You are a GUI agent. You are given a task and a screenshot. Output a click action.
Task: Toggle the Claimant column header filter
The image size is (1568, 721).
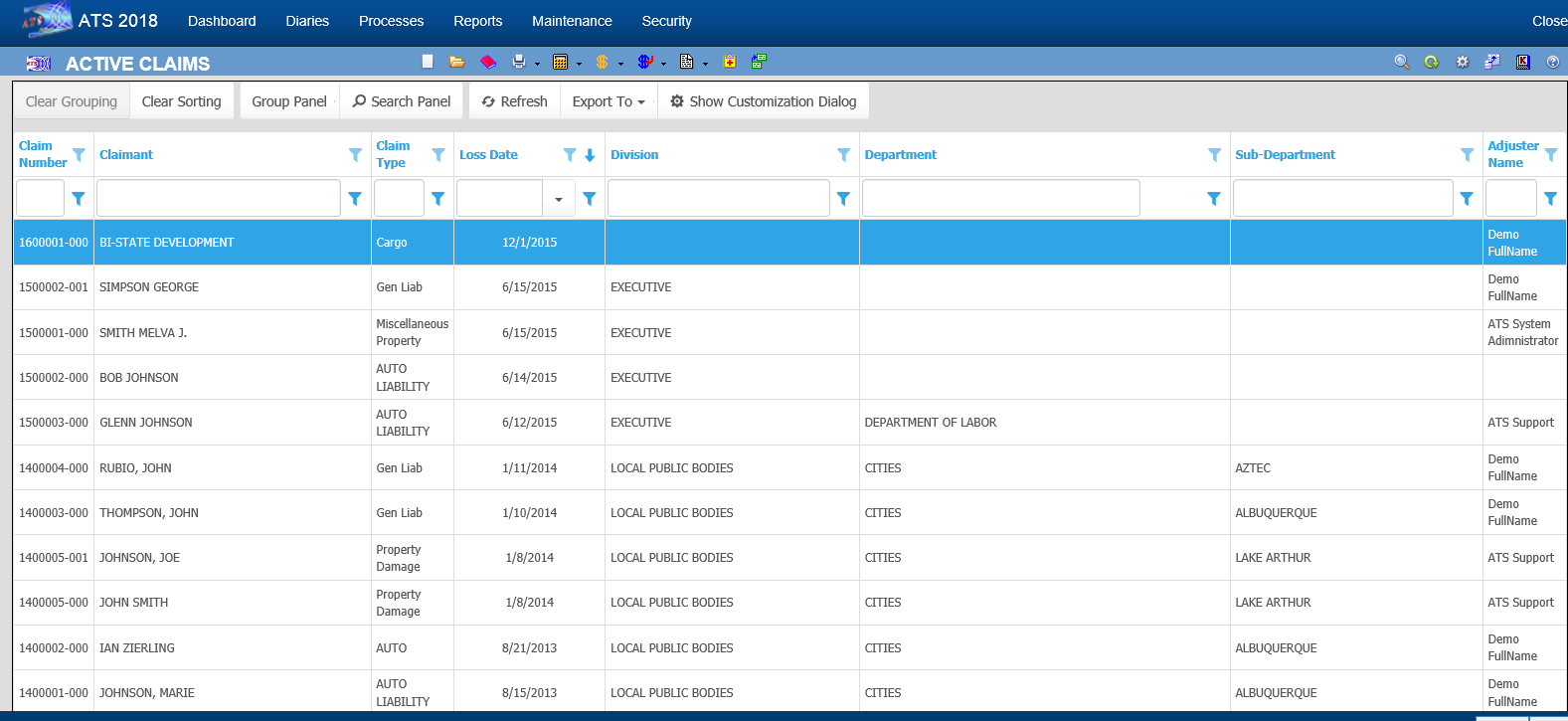point(355,154)
